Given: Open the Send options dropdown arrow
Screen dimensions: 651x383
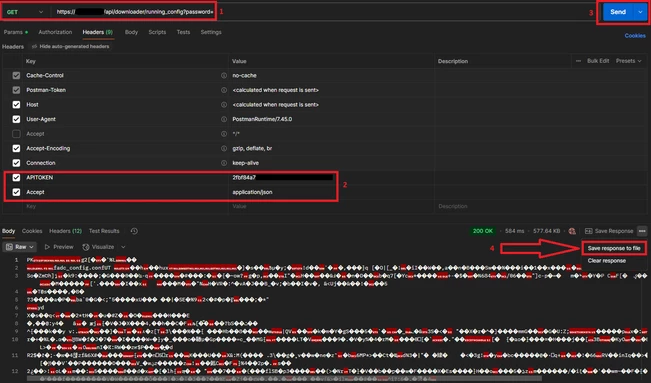Looking at the screenshot, I should (640, 12).
